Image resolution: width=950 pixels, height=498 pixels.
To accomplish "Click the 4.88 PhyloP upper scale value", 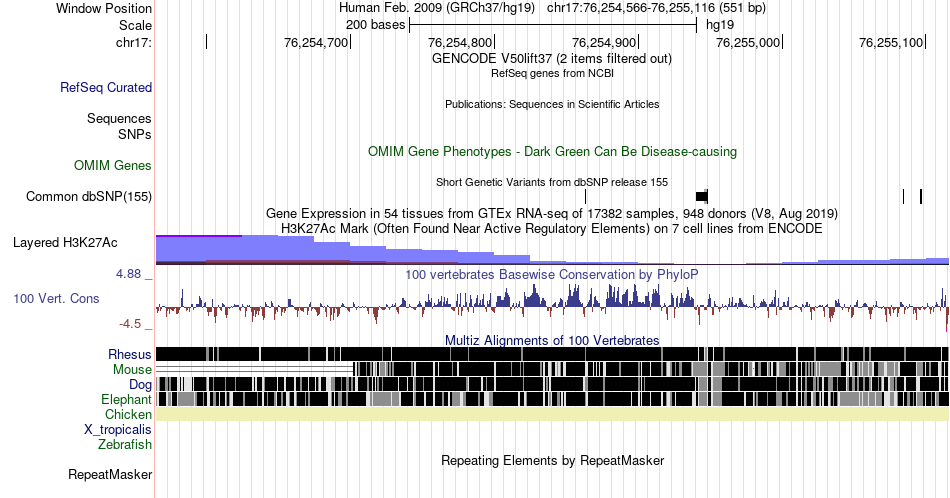I will [128, 274].
